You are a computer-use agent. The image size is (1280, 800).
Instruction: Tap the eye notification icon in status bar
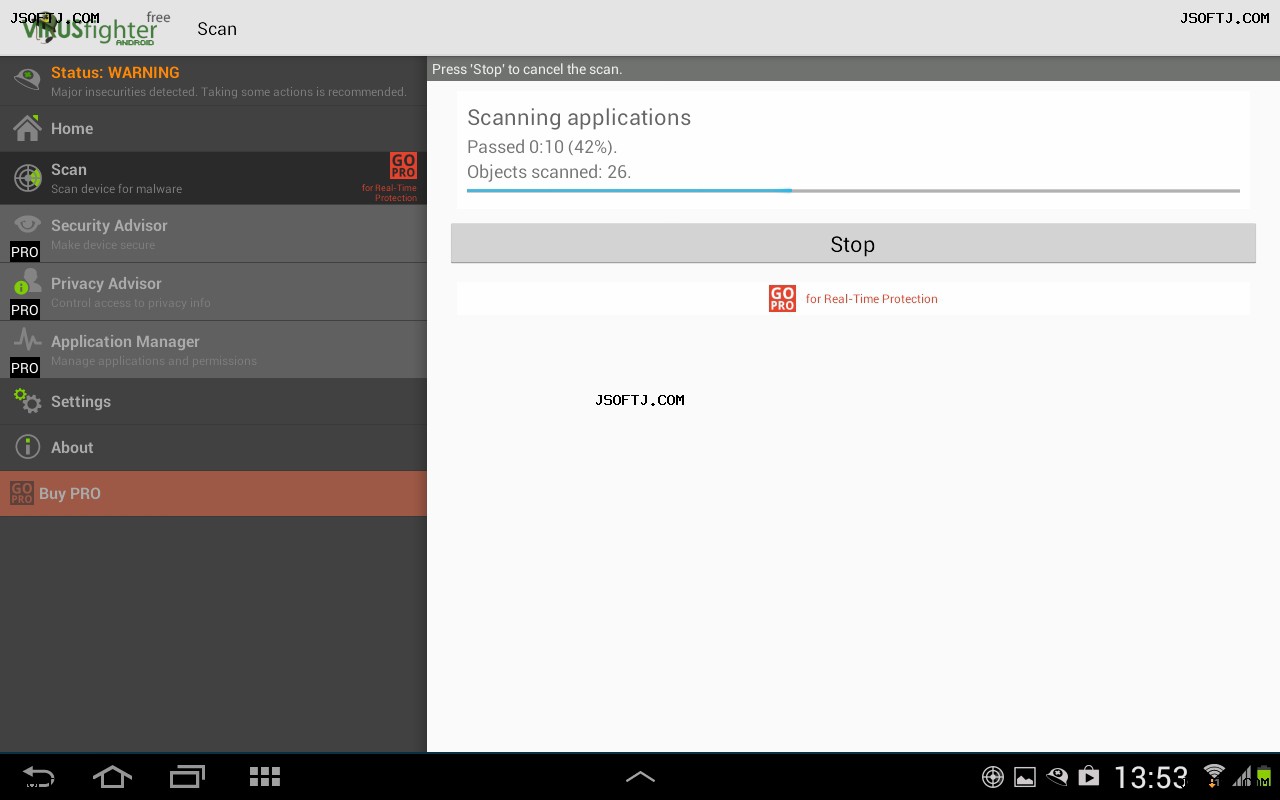click(1057, 776)
